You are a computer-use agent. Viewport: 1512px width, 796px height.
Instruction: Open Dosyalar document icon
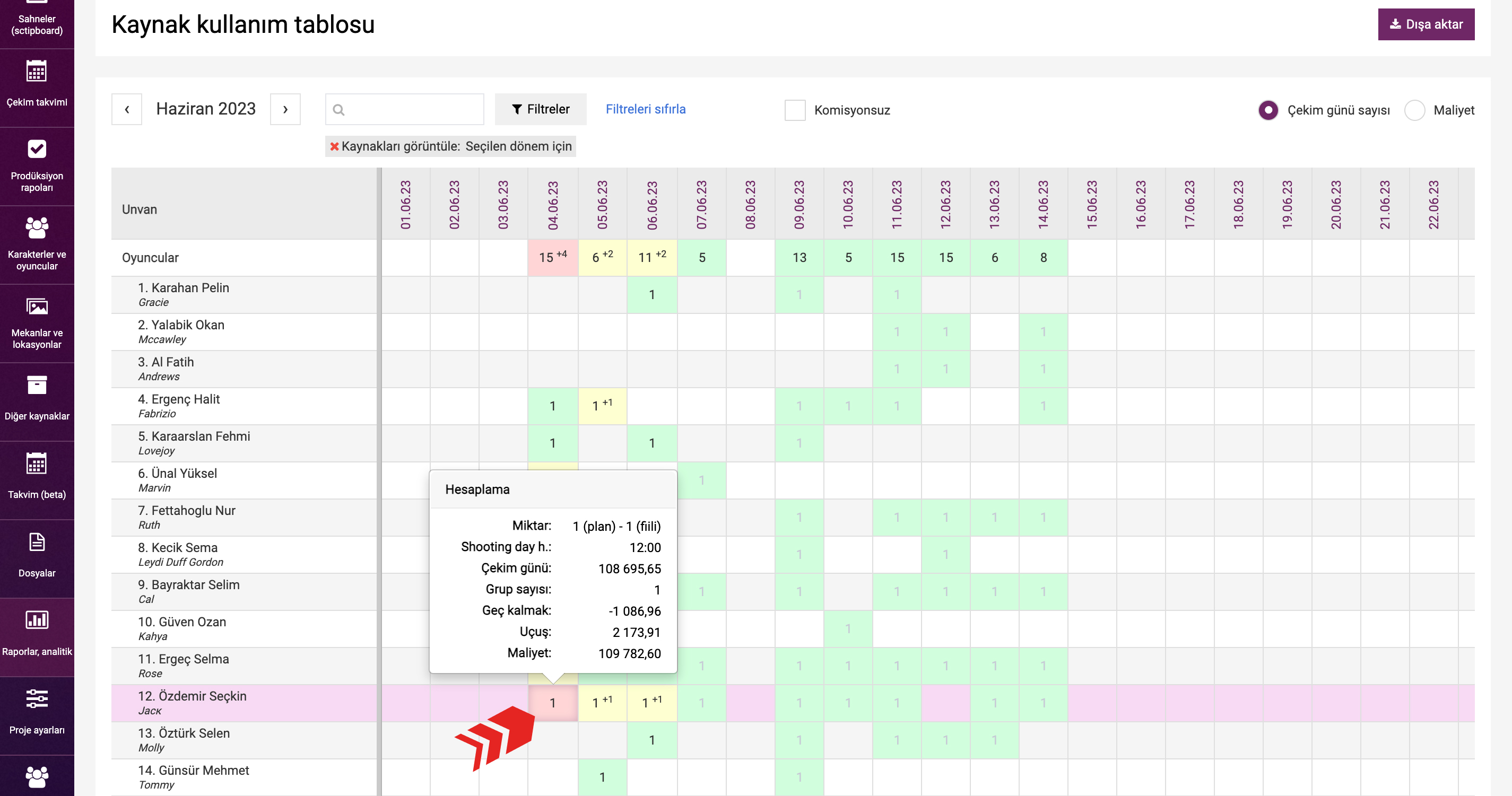point(37,542)
